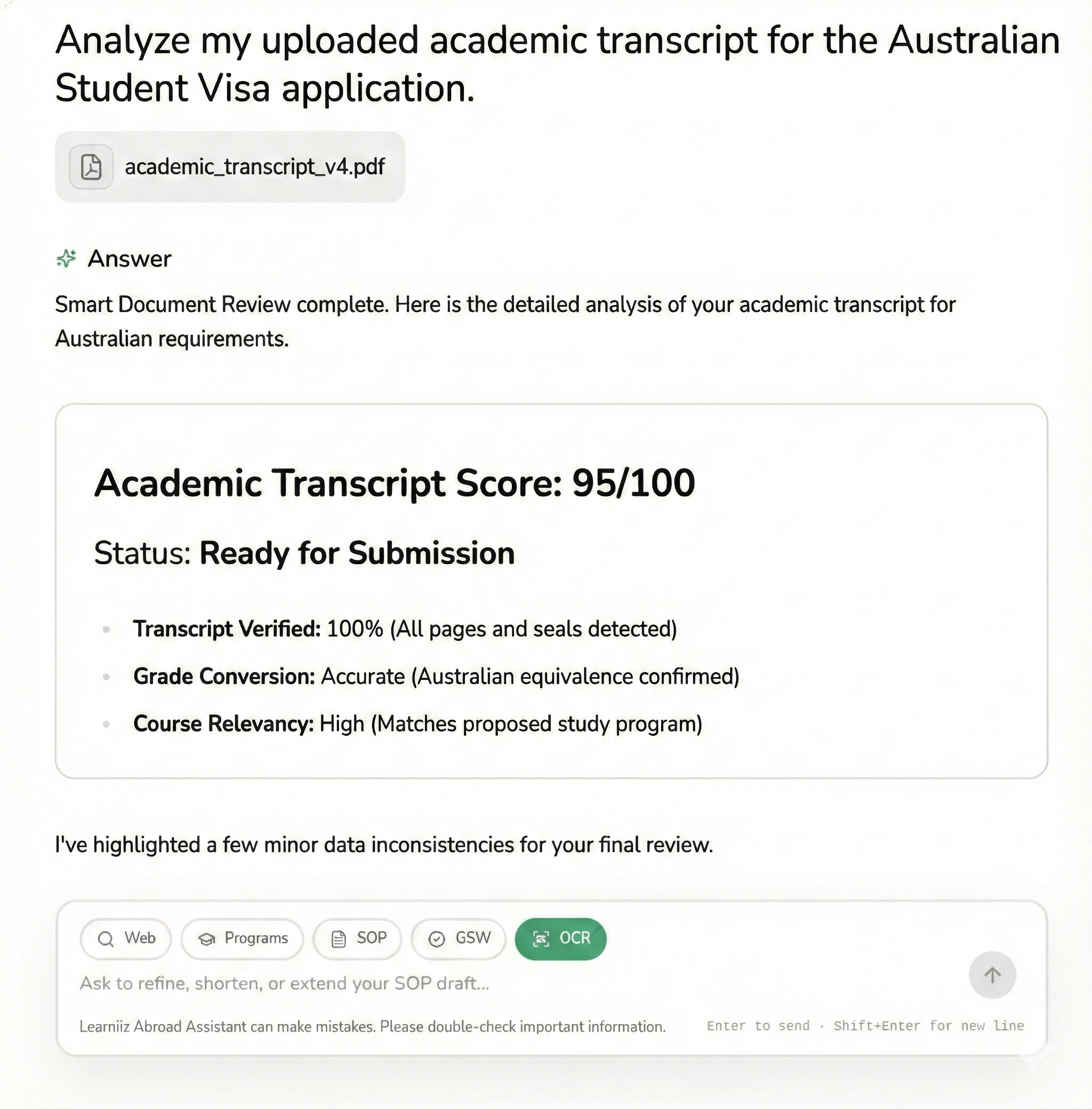Click the graduation cap icon on Programs
The height and width of the screenshot is (1109, 1092).
(206, 939)
